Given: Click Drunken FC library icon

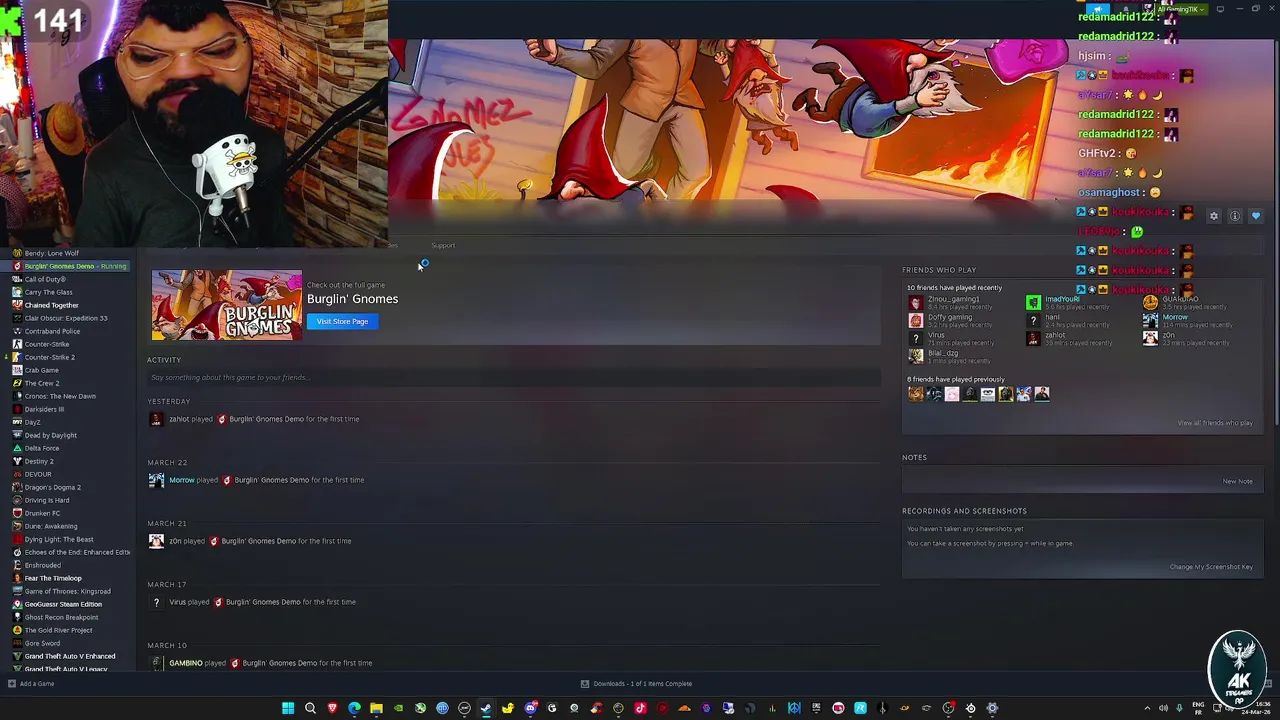Looking at the screenshot, I should tap(17, 513).
